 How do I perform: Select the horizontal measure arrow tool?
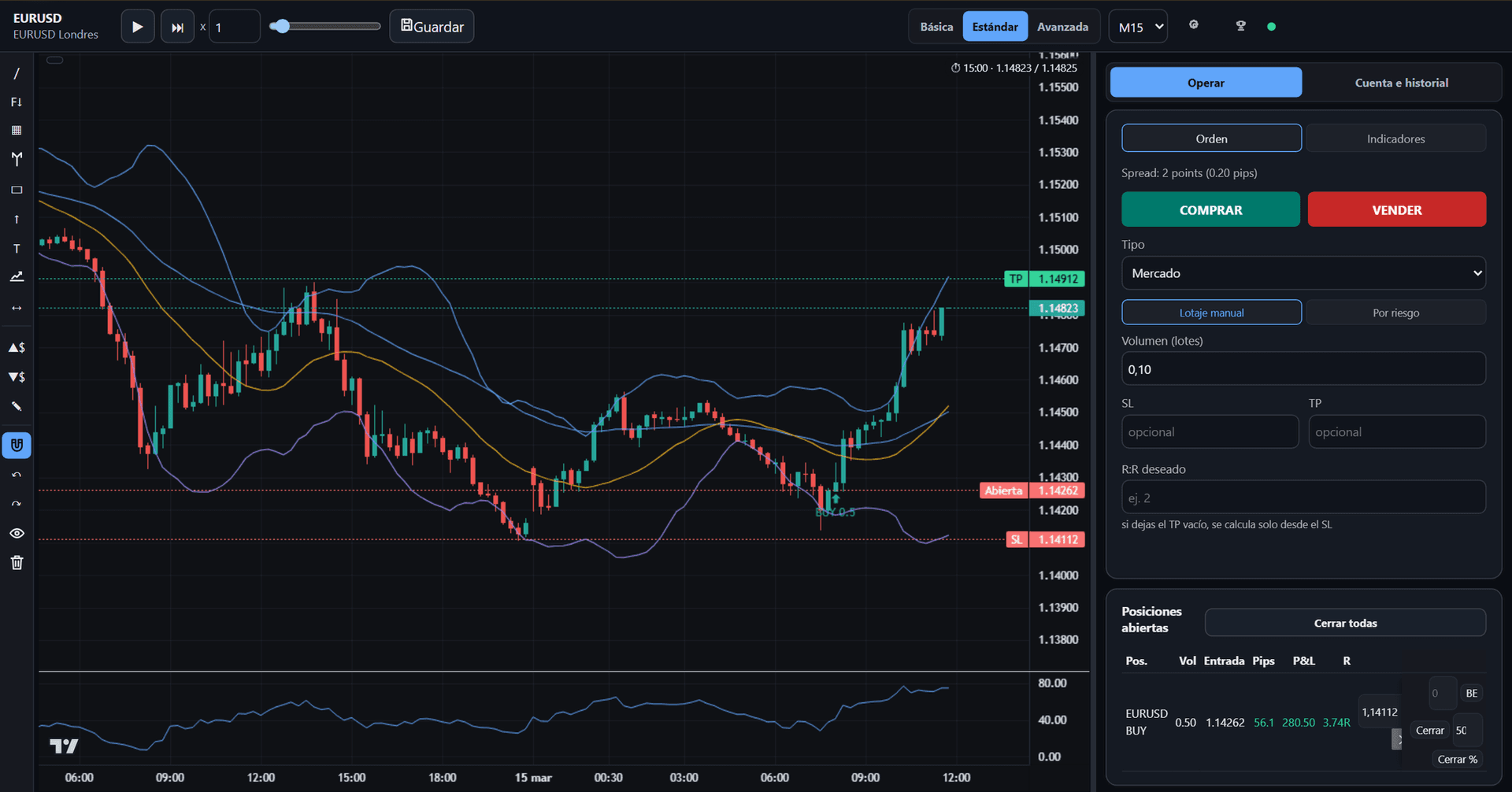tap(17, 308)
